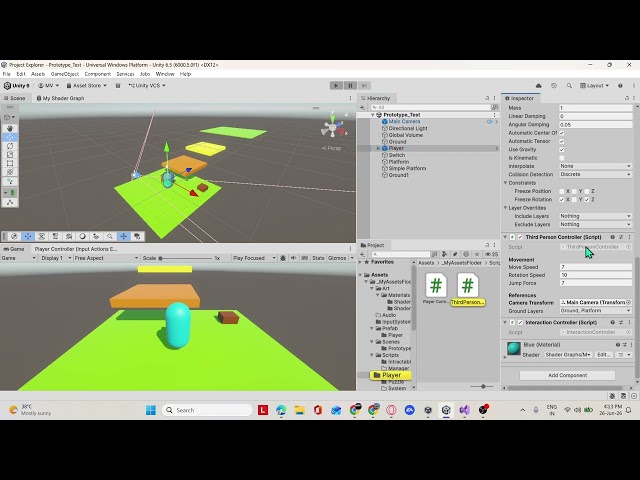Open the Exclude Layers dropdown
The height and width of the screenshot is (480, 640).
pyautogui.click(x=595, y=224)
